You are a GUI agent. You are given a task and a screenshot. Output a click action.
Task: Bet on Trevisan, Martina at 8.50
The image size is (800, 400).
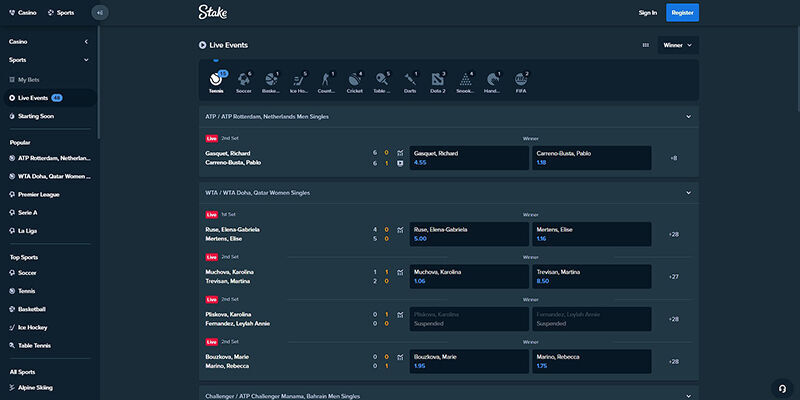[591, 277]
